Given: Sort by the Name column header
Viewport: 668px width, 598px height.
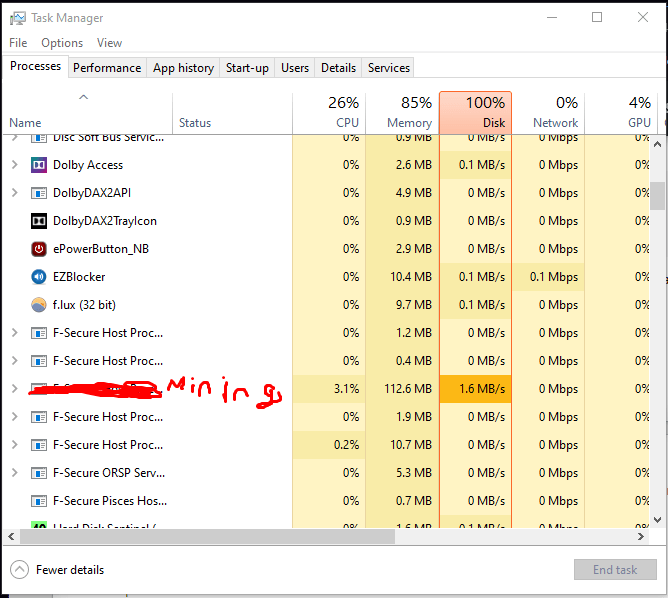Looking at the screenshot, I should coord(87,113).
